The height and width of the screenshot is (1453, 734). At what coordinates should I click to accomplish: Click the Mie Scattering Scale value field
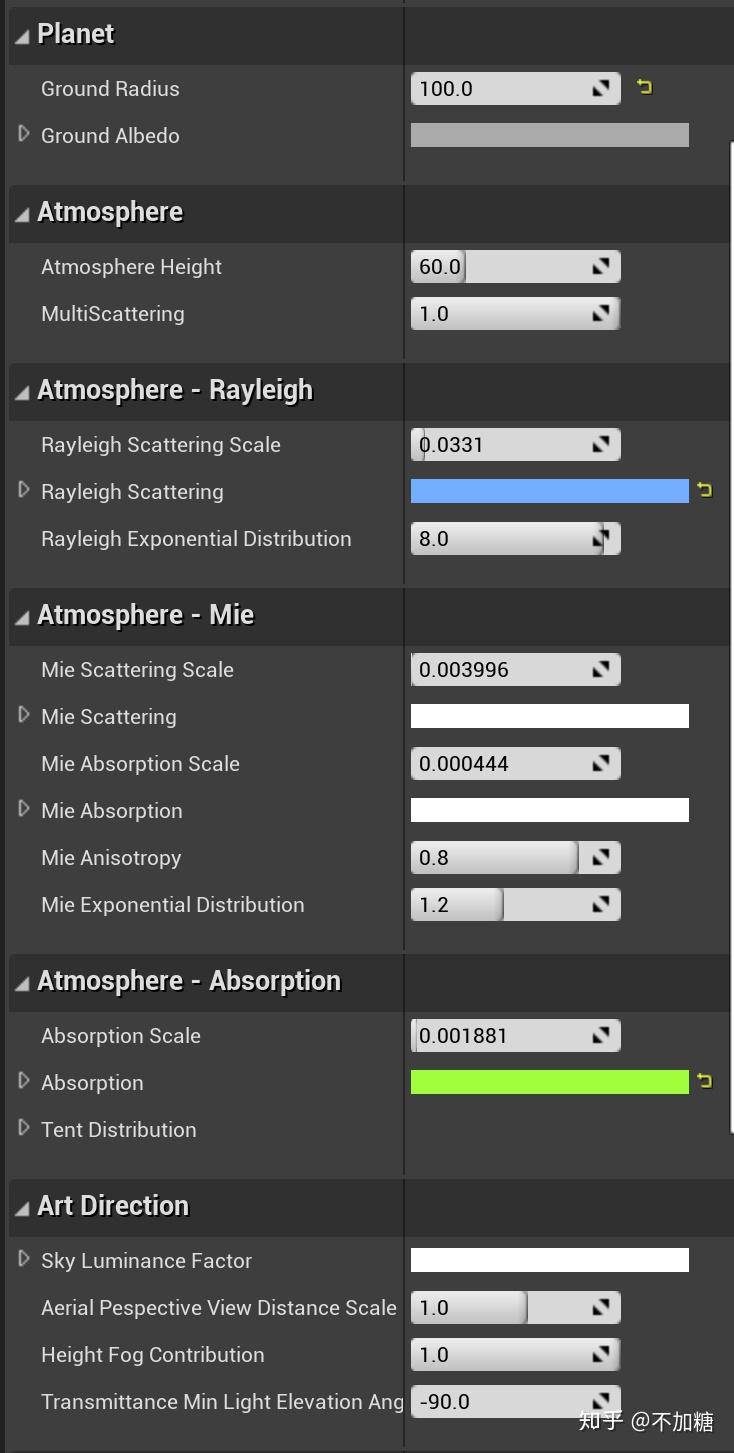[500, 670]
